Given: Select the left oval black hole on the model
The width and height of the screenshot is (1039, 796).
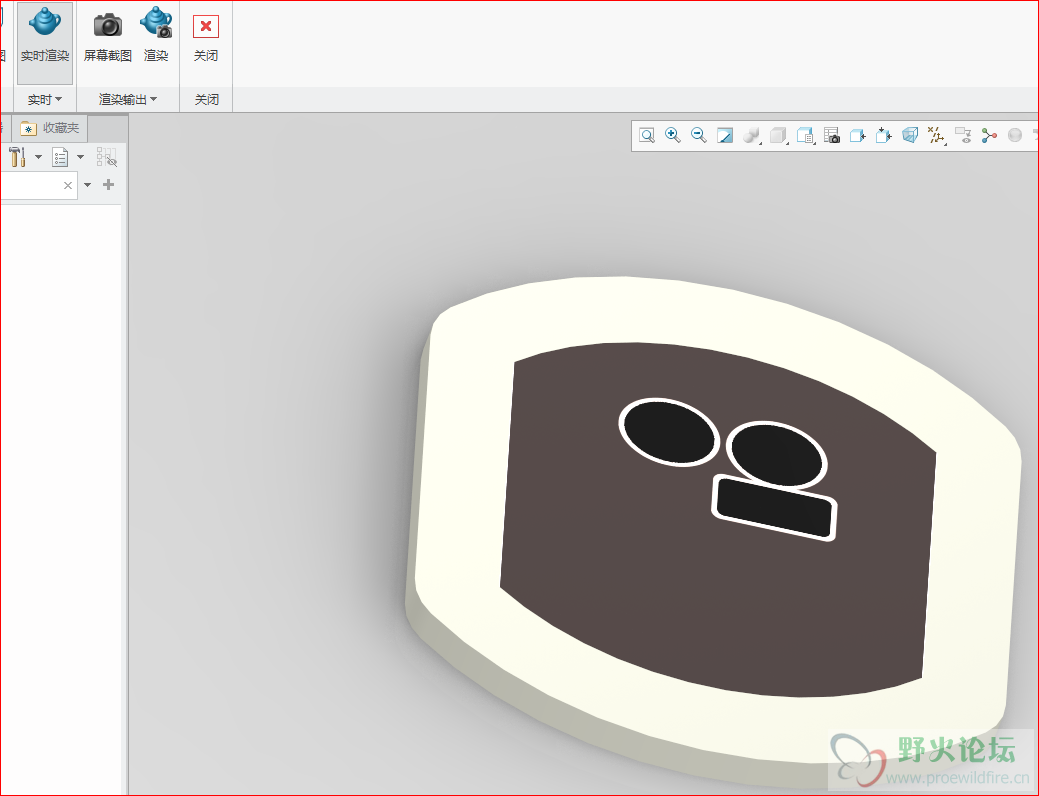Looking at the screenshot, I should coord(669,432).
